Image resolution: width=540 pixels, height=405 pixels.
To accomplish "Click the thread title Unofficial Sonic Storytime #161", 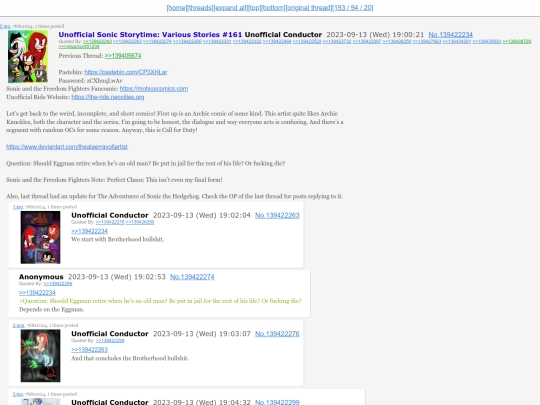I will click(150, 35).
